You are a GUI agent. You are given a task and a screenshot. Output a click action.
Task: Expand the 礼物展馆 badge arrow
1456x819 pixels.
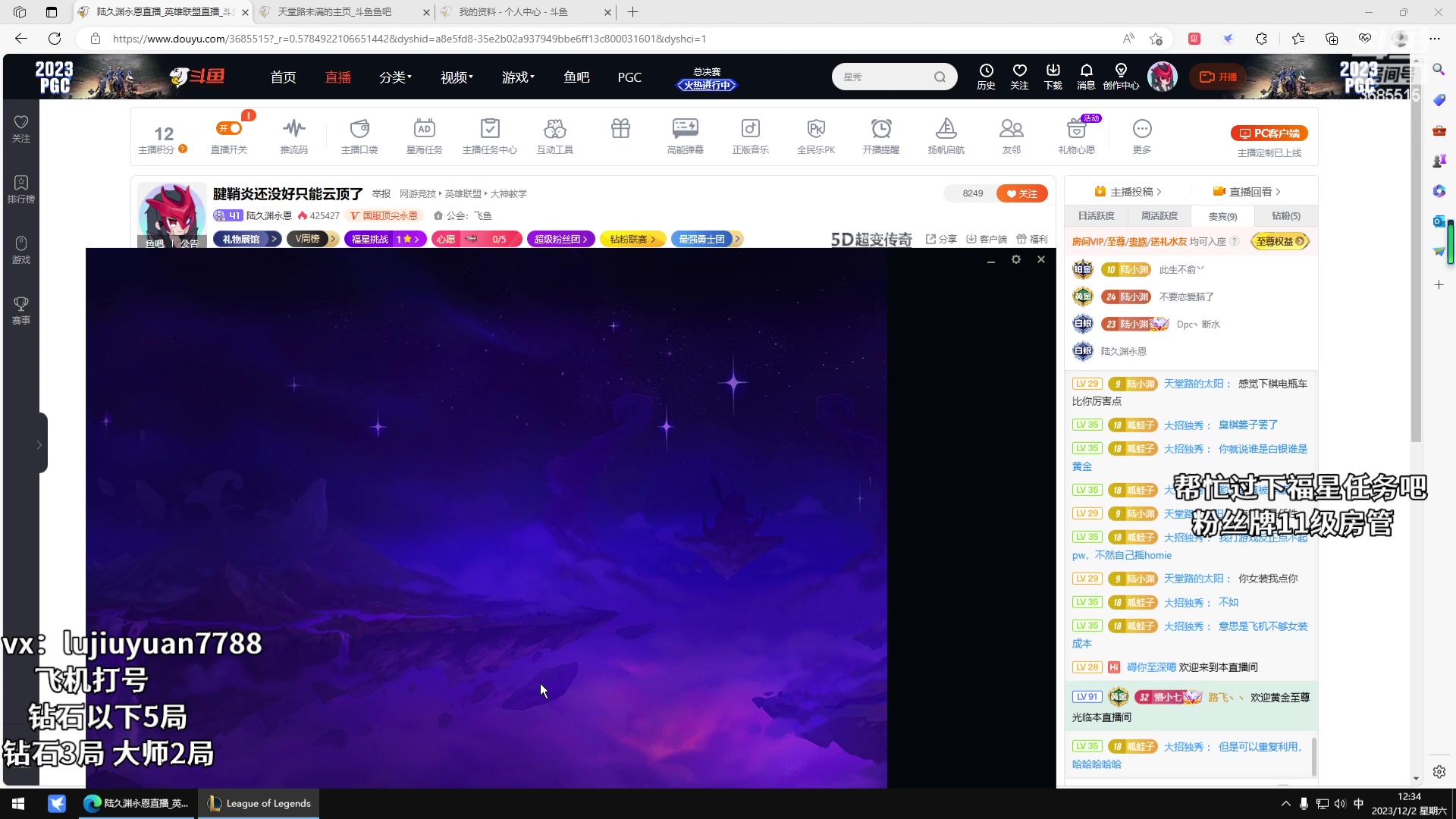click(x=274, y=239)
